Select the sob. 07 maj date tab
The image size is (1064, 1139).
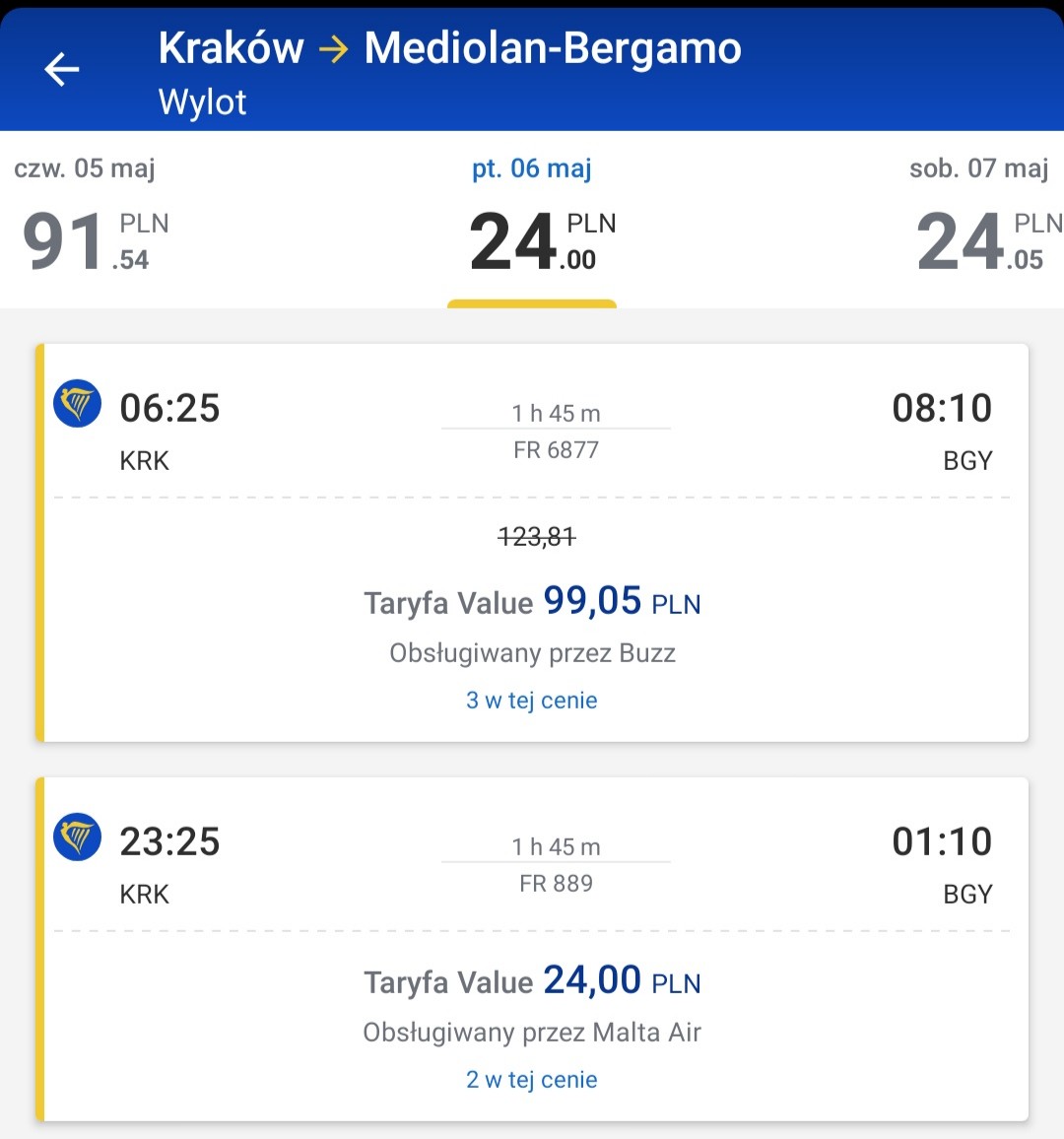click(x=980, y=218)
